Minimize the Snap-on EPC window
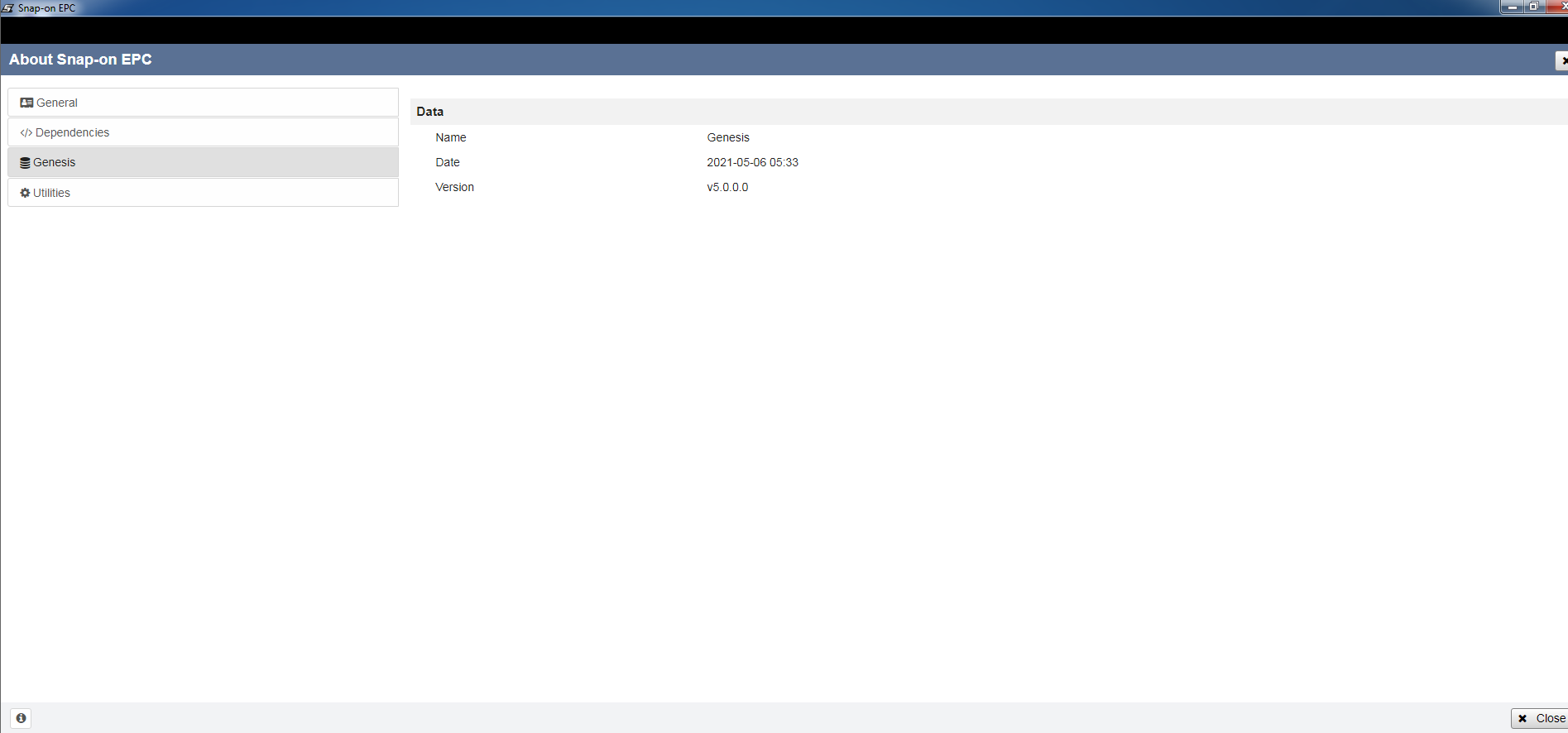 pyautogui.click(x=1512, y=7)
